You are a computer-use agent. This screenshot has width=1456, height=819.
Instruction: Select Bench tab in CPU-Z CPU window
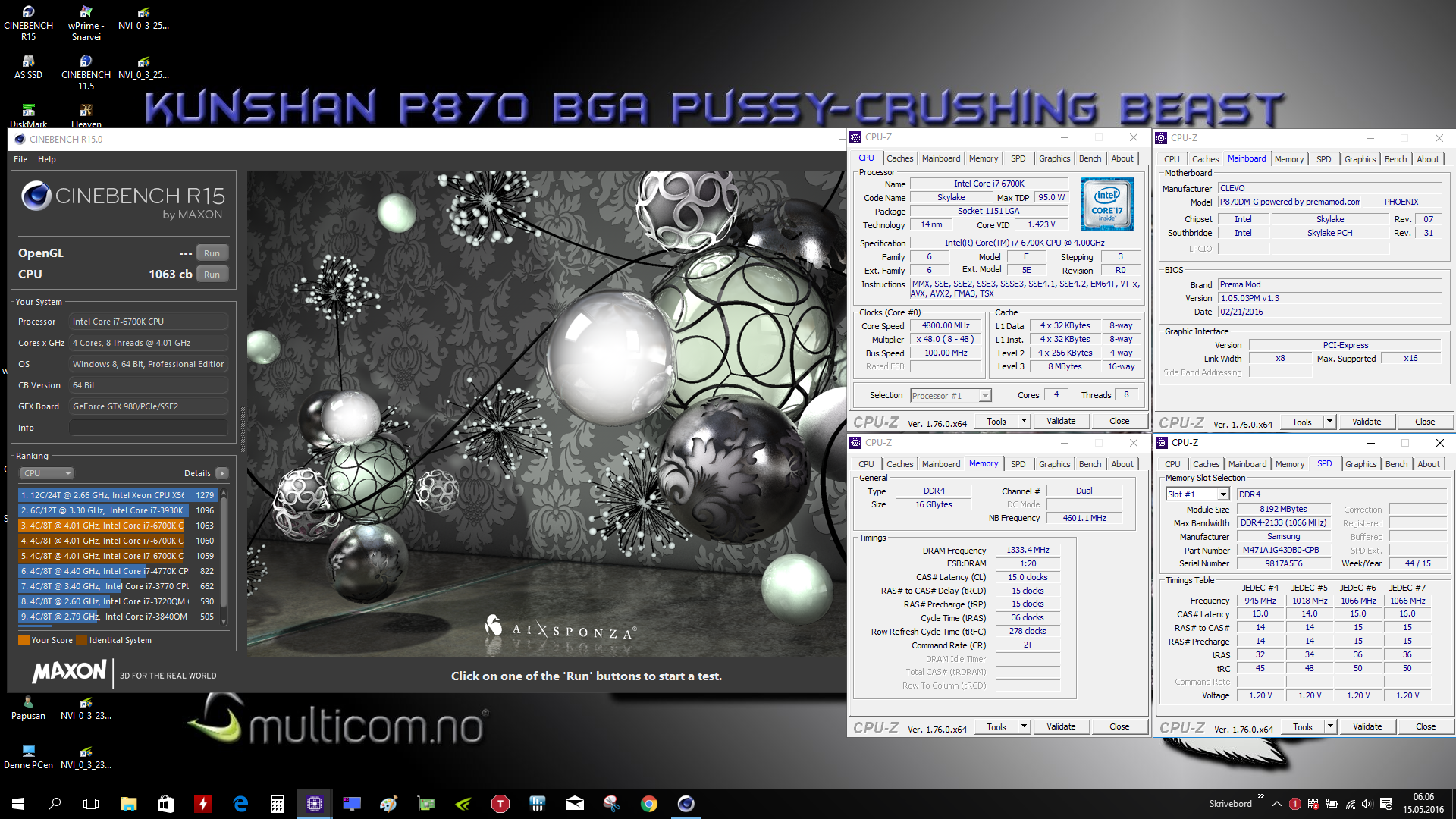click(1090, 158)
